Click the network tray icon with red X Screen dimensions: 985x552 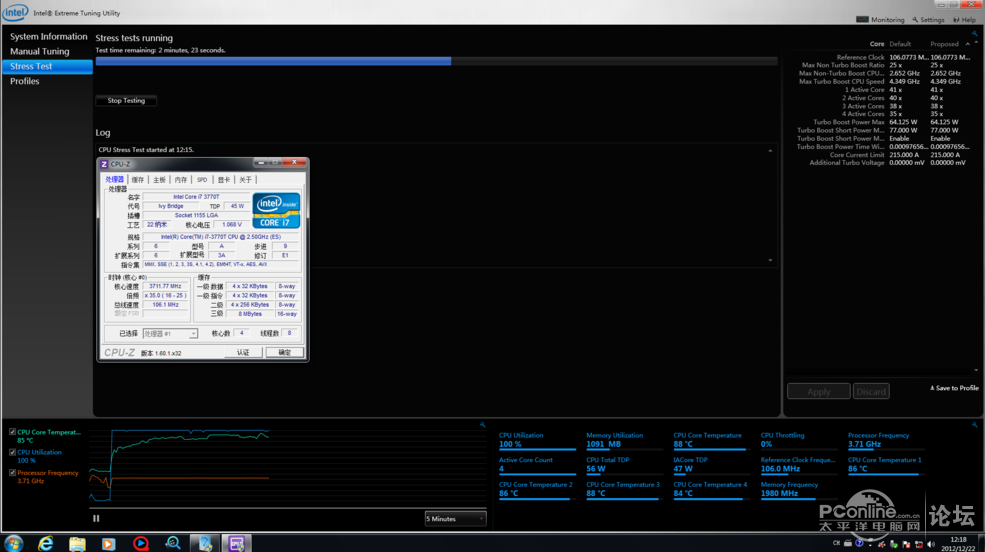(919, 544)
